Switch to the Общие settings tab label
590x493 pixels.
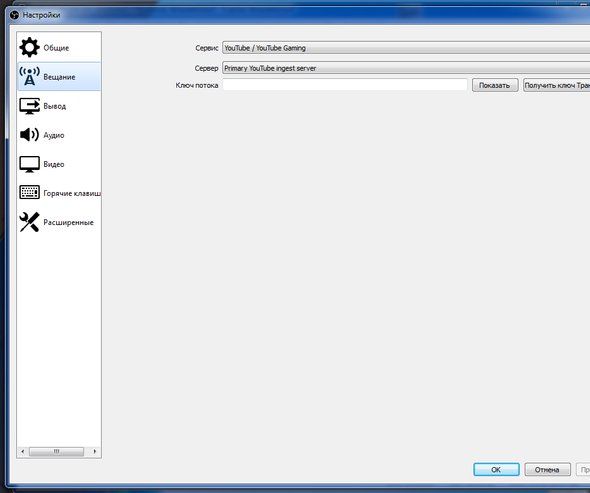[x=56, y=48]
